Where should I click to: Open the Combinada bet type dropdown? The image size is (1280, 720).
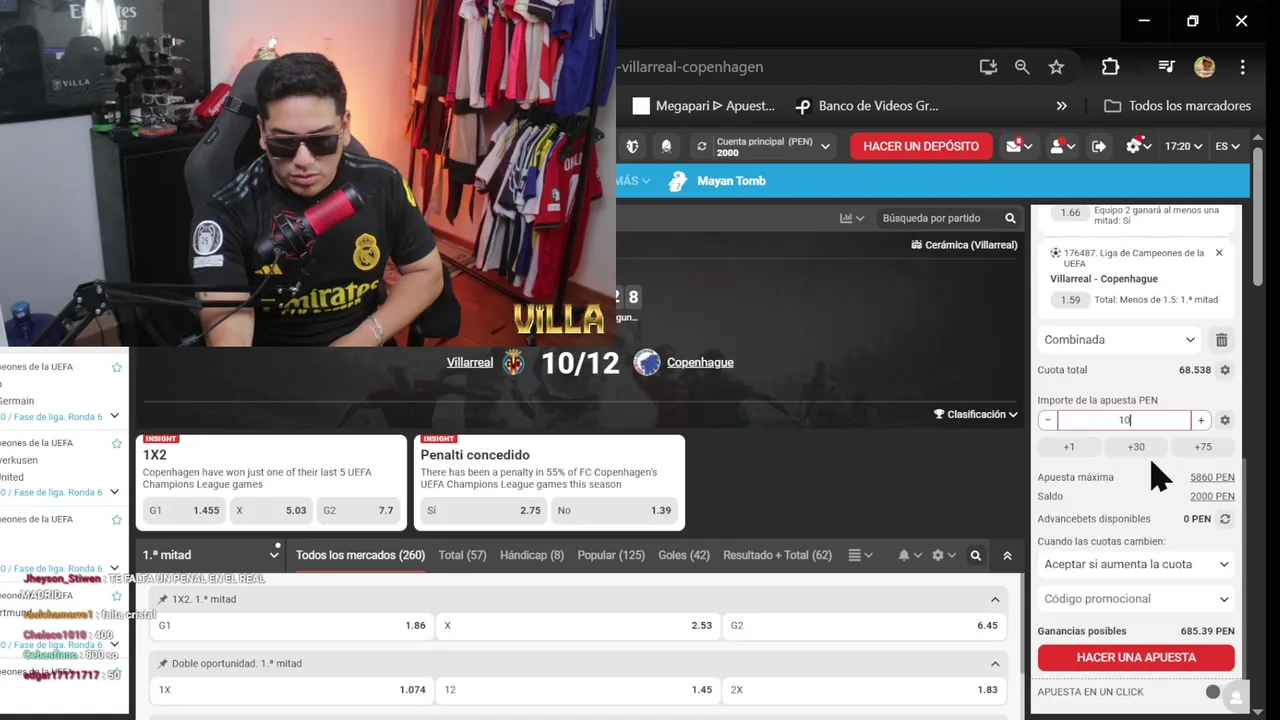(1119, 340)
